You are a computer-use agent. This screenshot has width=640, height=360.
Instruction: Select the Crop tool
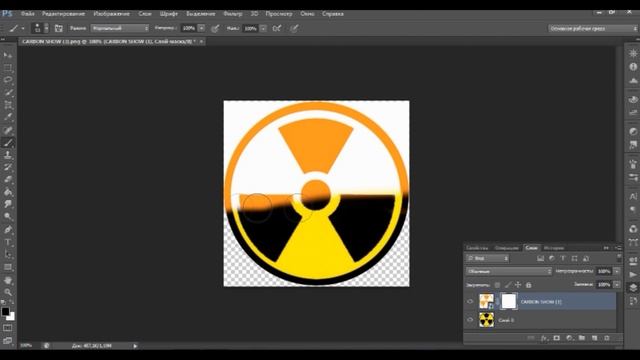8,105
